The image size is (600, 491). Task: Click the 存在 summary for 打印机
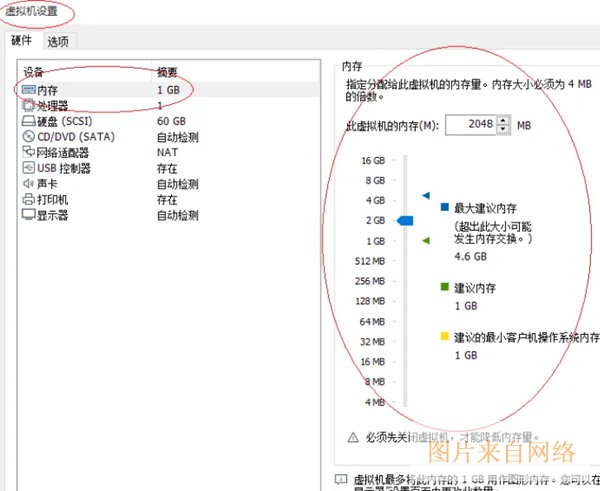[167, 200]
